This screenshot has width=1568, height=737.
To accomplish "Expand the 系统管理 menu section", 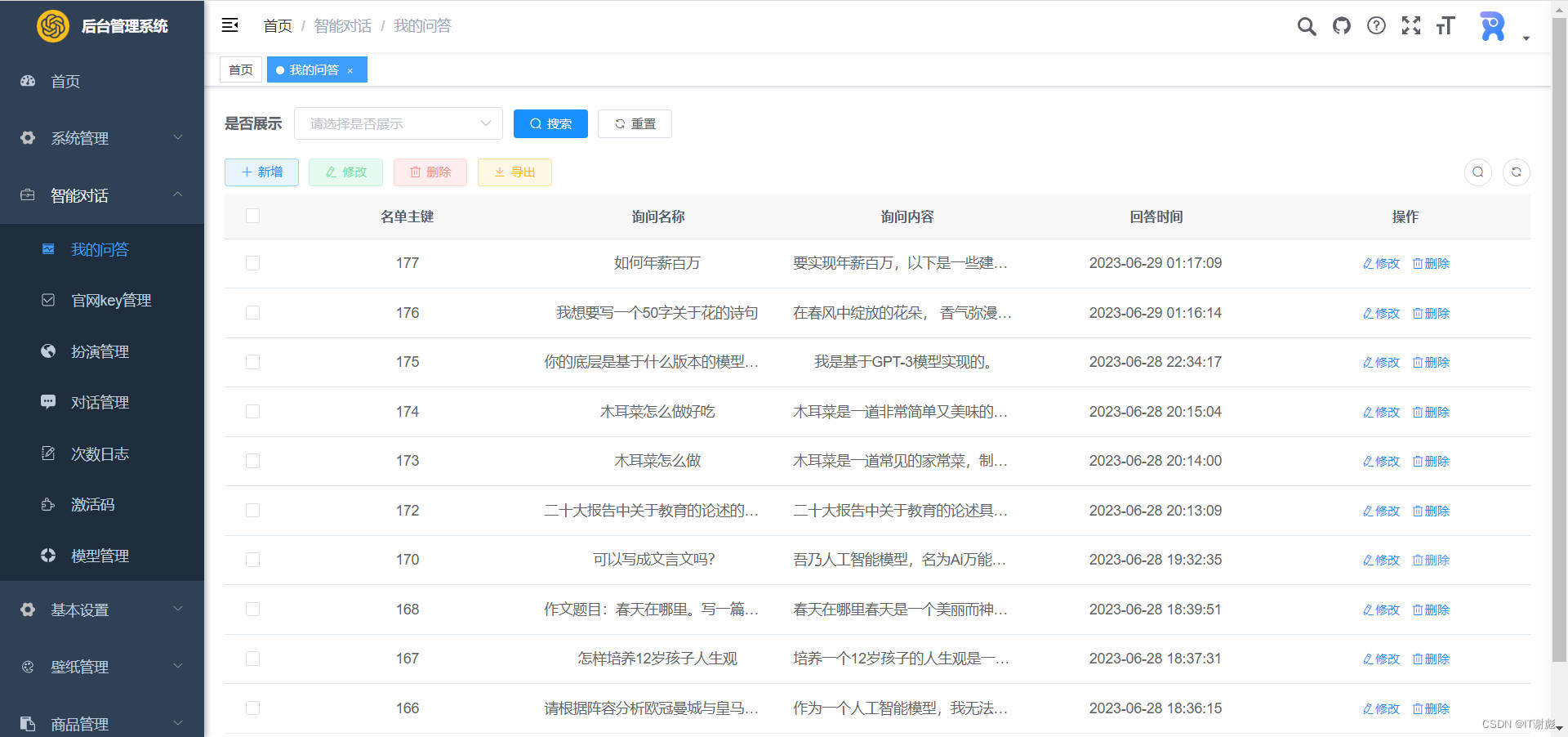I will click(x=101, y=138).
